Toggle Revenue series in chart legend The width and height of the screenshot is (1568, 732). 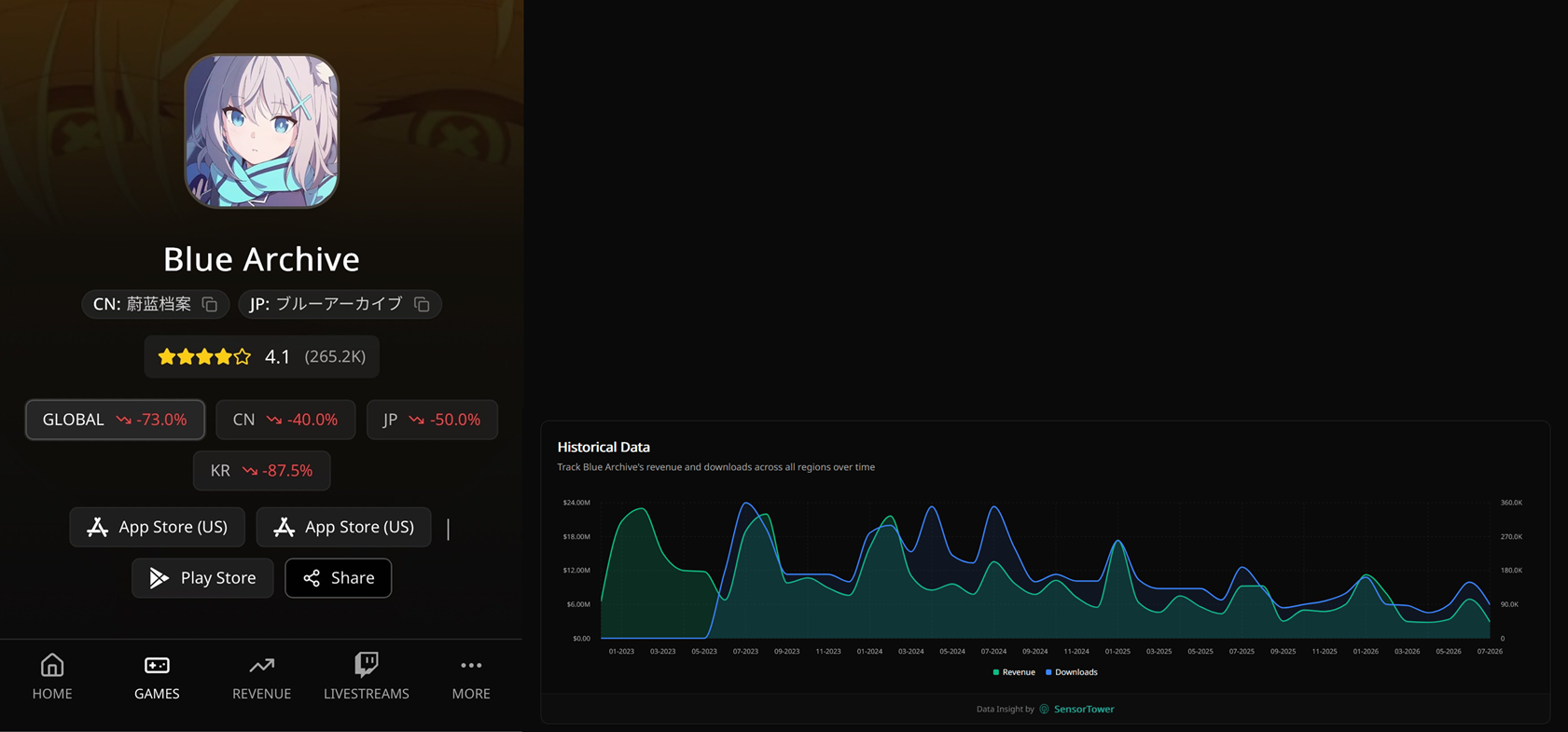pos(1014,672)
